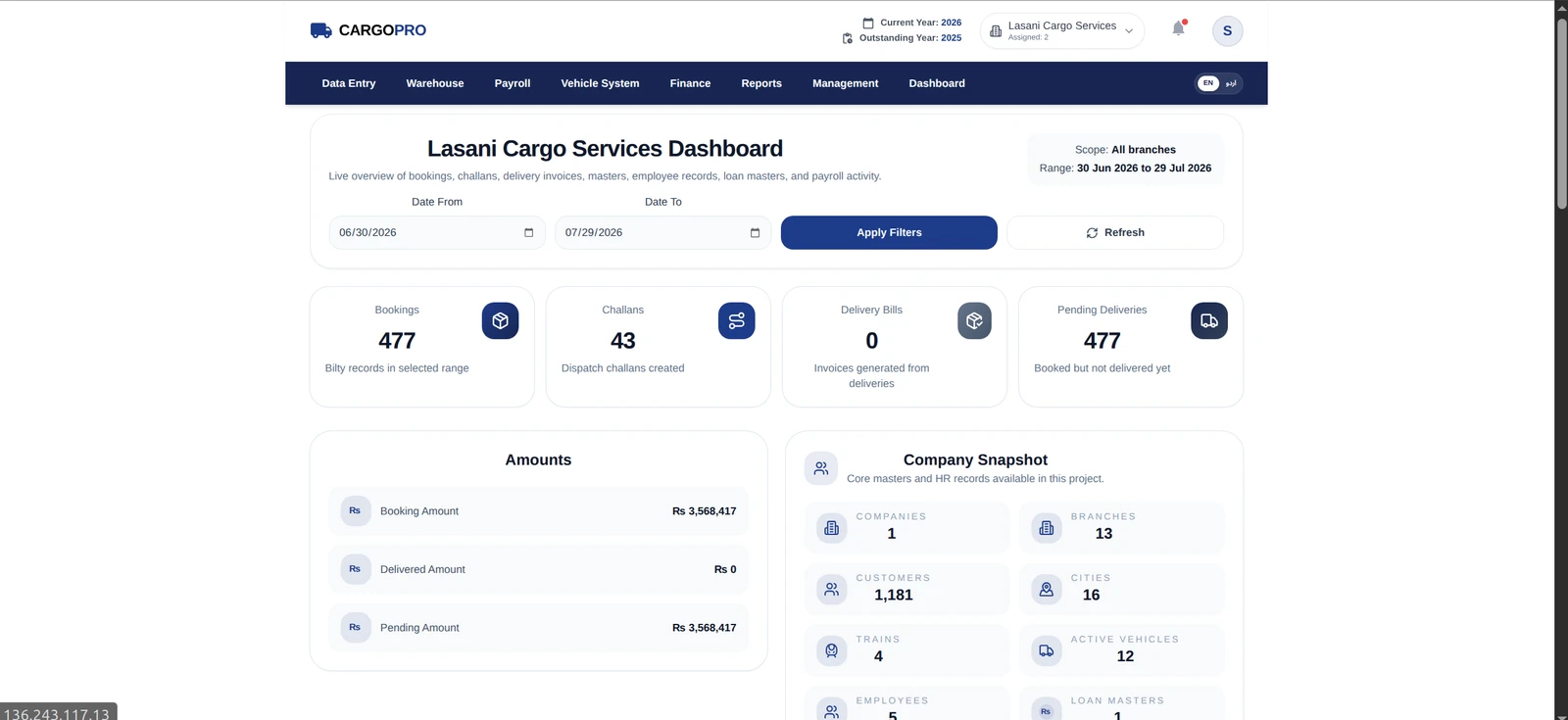Click the Rs icon beside Pending Amount
The width and height of the screenshot is (1568, 720).
tap(355, 628)
